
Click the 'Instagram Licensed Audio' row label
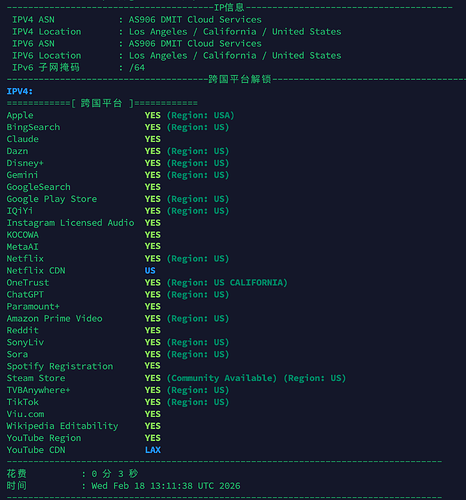click(x=70, y=223)
